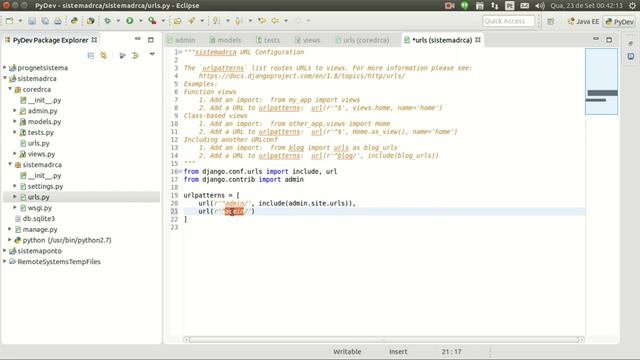The height and width of the screenshot is (360, 640).
Task: Click the Save icon in toolbar
Action: [x=32, y=21]
